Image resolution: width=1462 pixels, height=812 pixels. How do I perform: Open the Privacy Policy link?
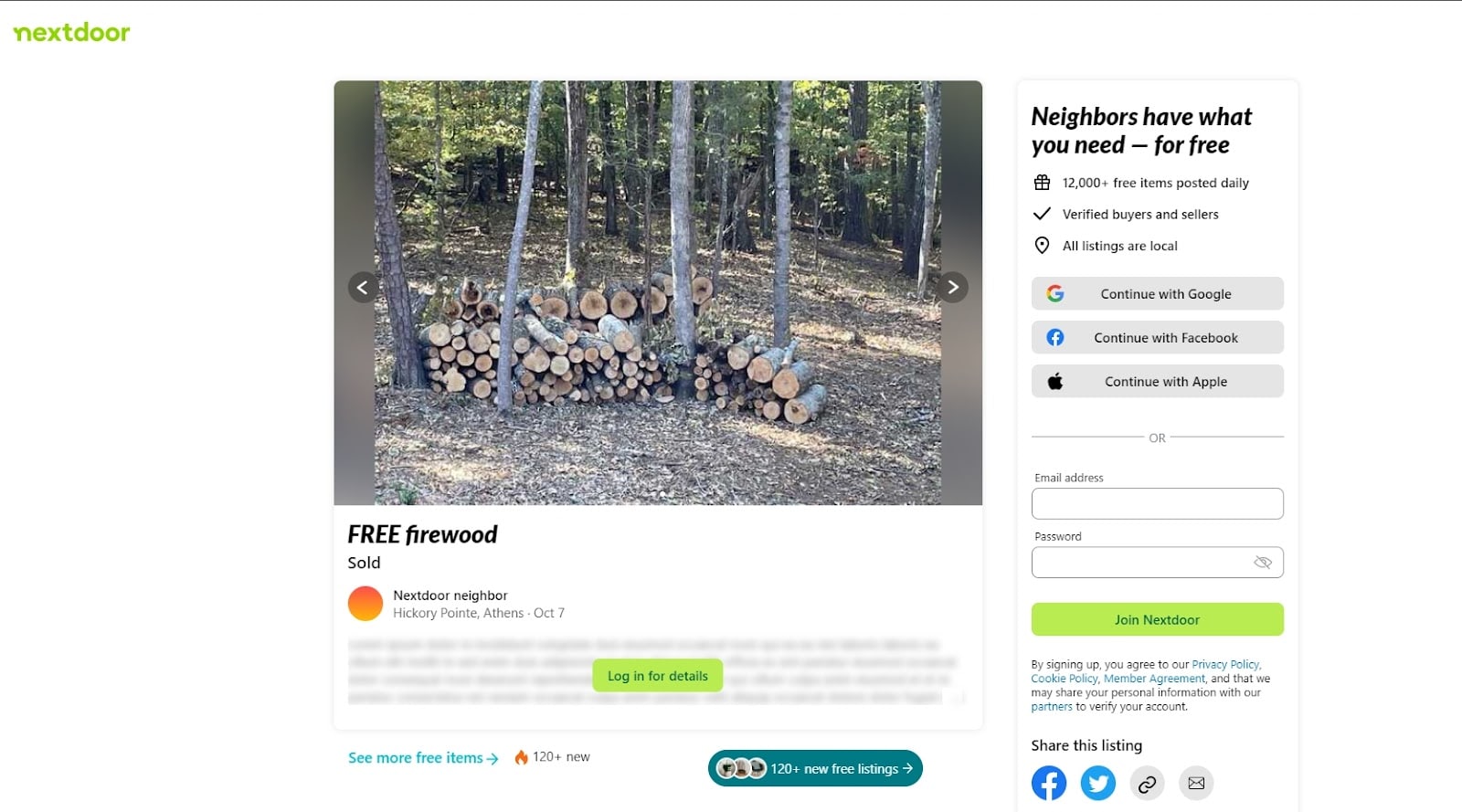[1225, 665]
